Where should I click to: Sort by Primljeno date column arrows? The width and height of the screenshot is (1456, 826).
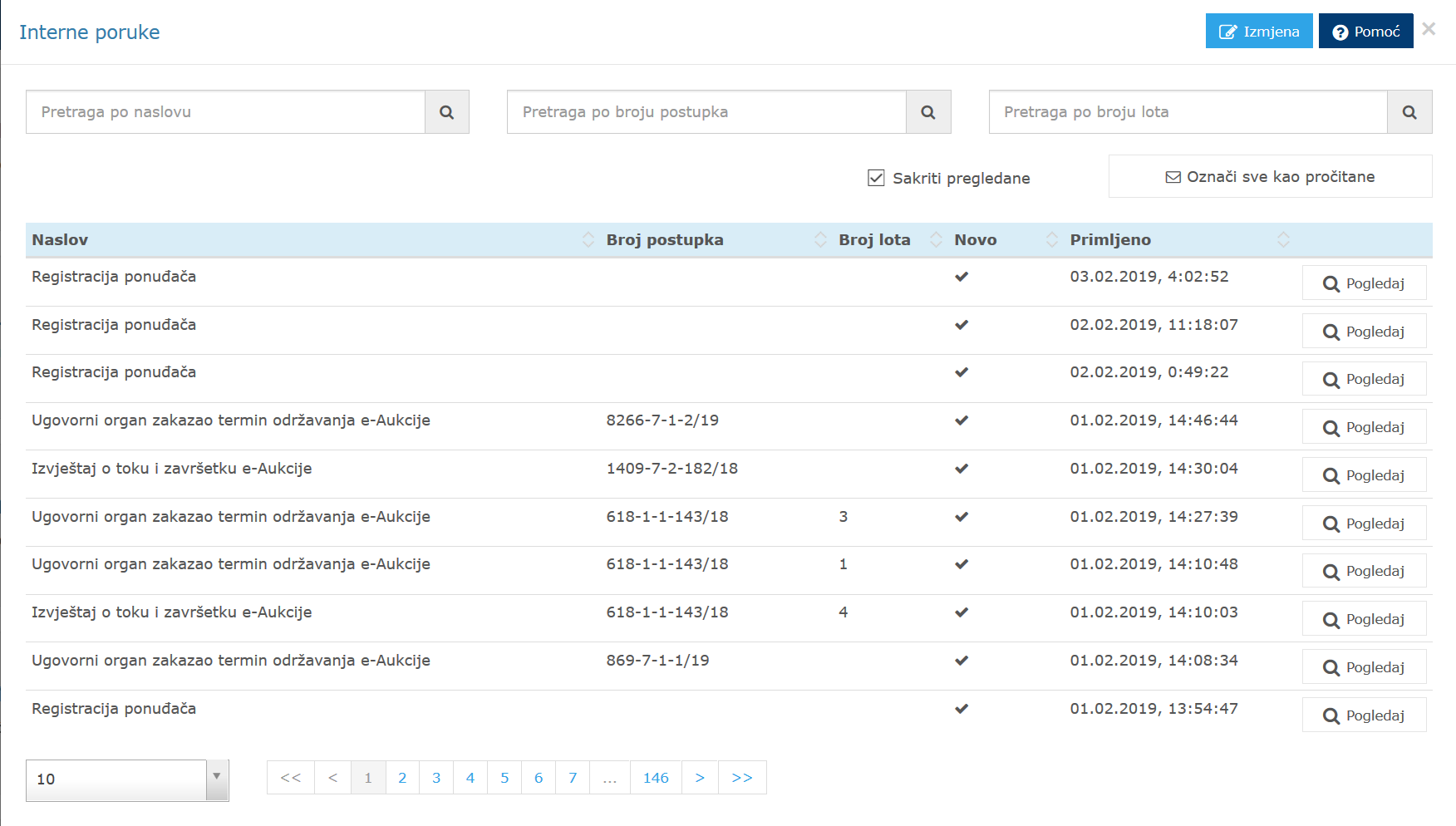click(1282, 240)
